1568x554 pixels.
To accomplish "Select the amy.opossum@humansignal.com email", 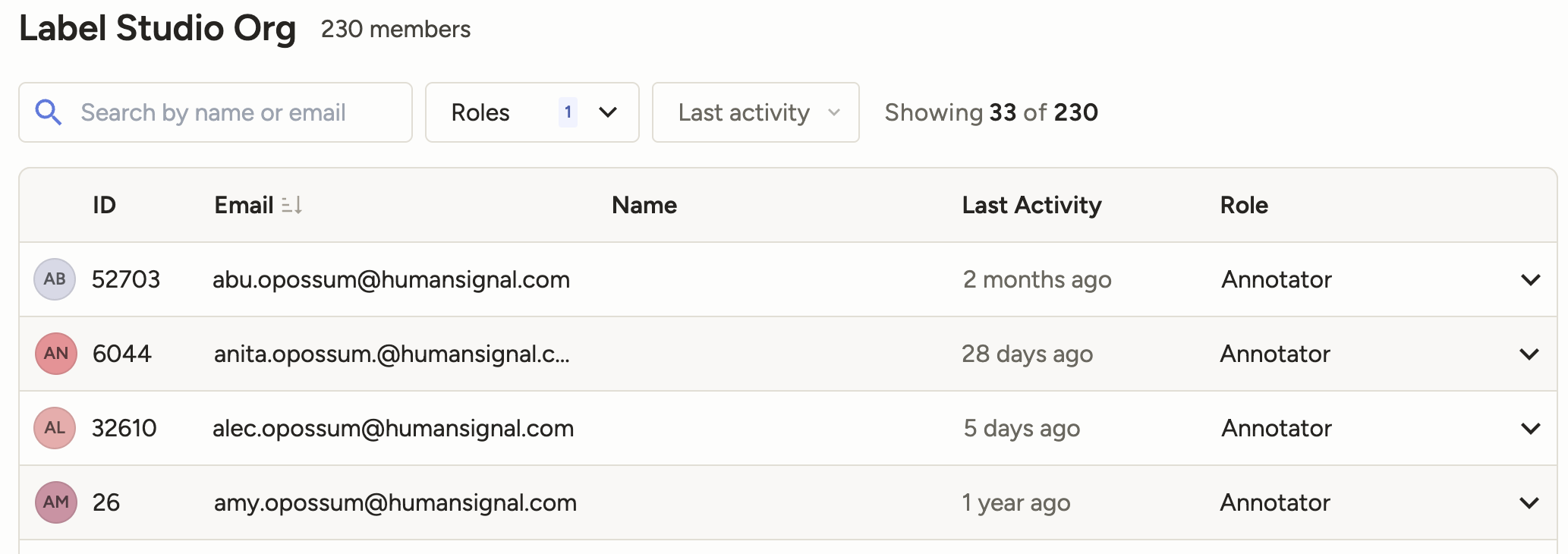I will (395, 502).
